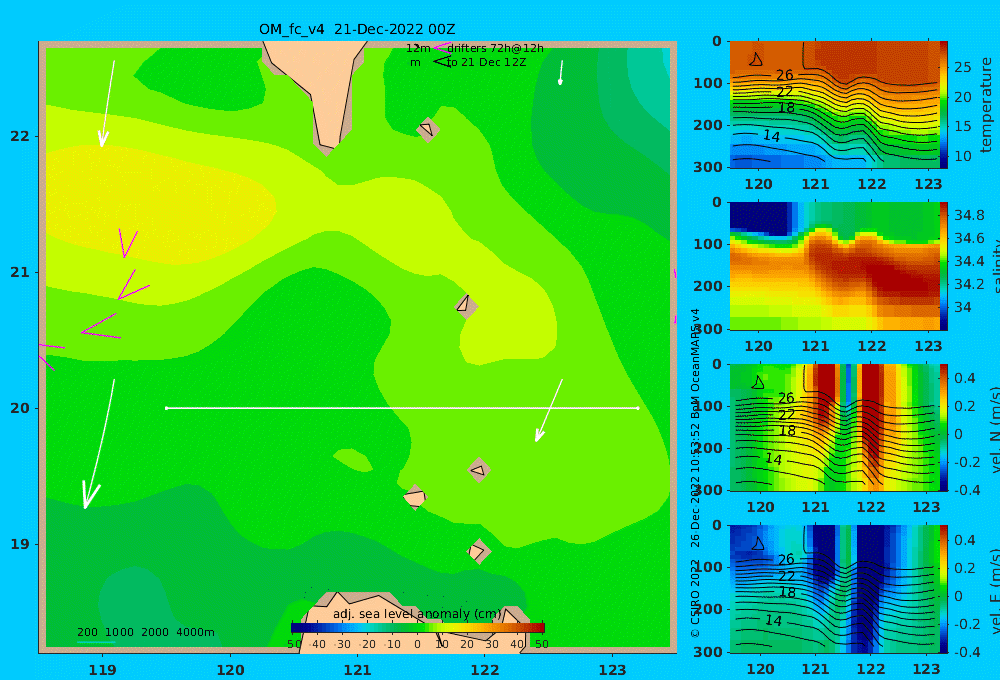Click the island marker near 121.85E 20.75N

click(x=466, y=306)
